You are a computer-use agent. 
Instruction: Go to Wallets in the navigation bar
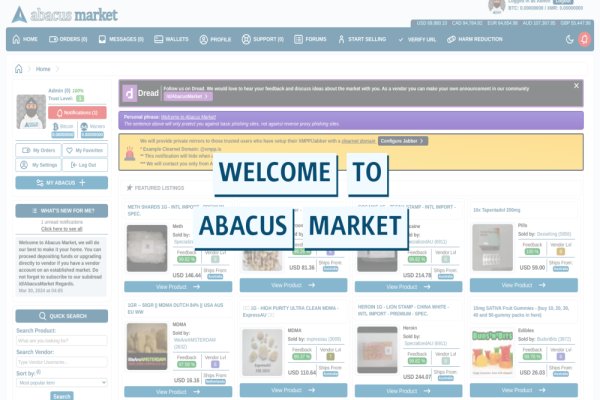tap(171, 39)
